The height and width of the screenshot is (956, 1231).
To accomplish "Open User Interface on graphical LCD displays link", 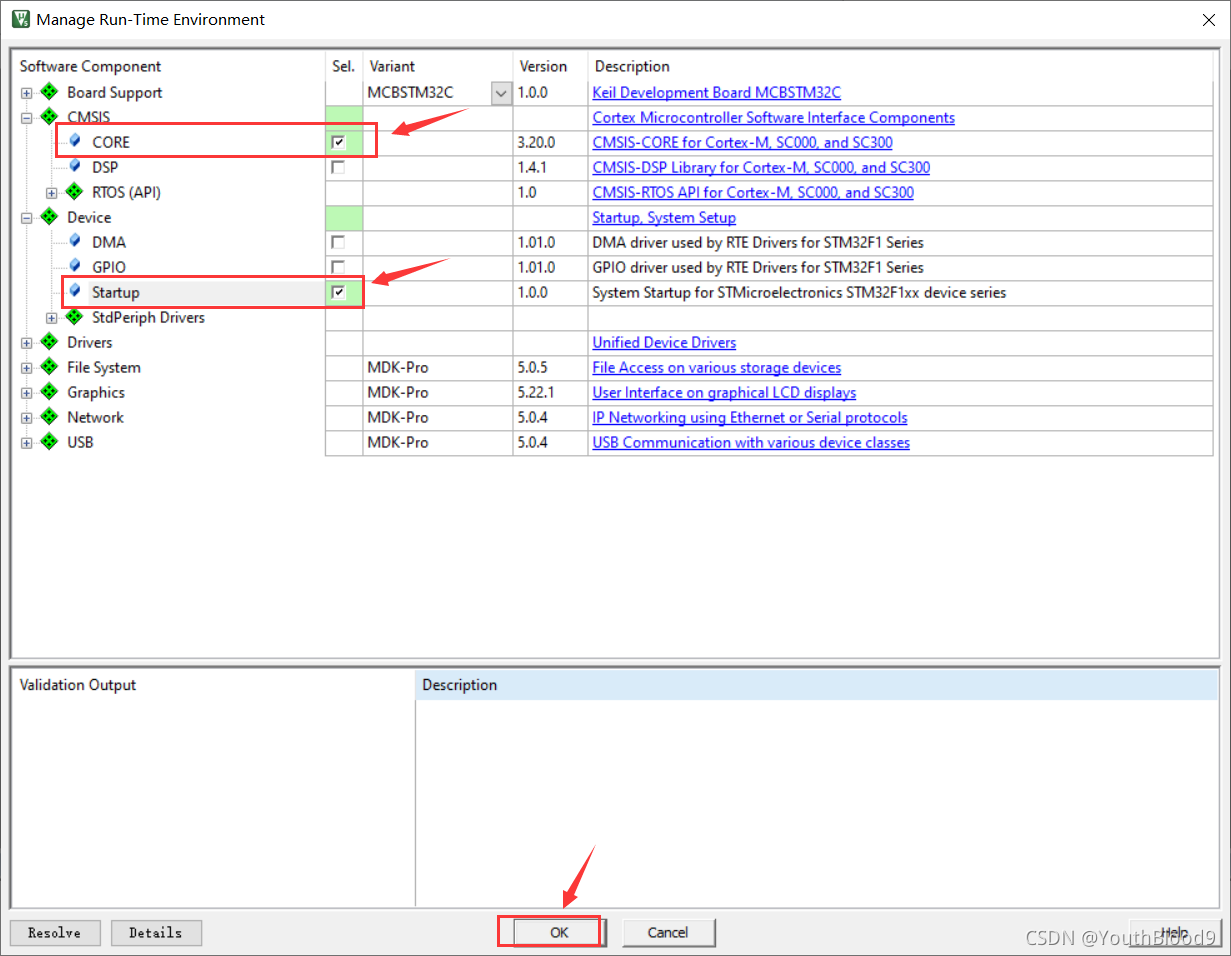I will (x=725, y=392).
